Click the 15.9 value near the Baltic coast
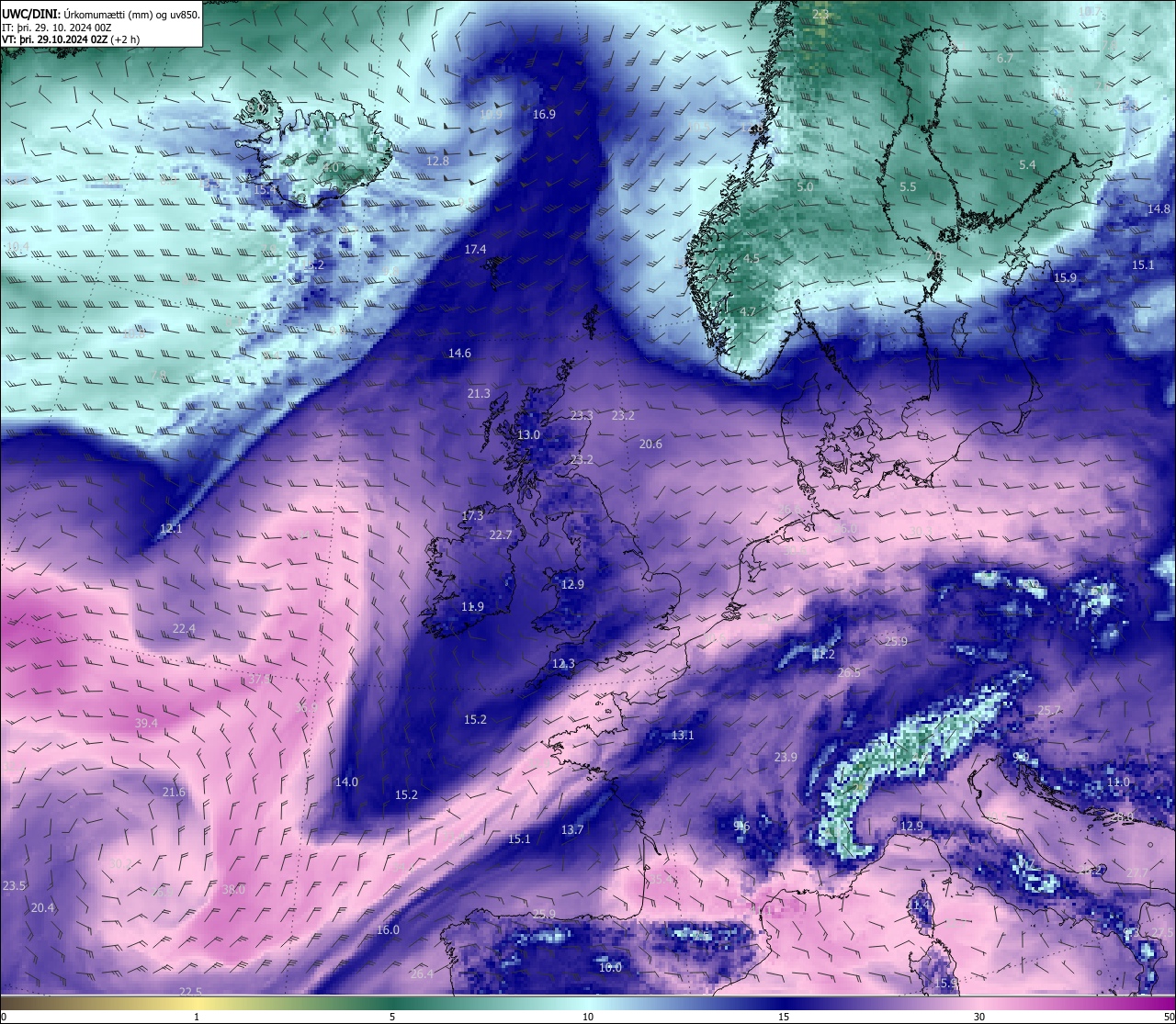The image size is (1176, 1024). [x=1065, y=277]
